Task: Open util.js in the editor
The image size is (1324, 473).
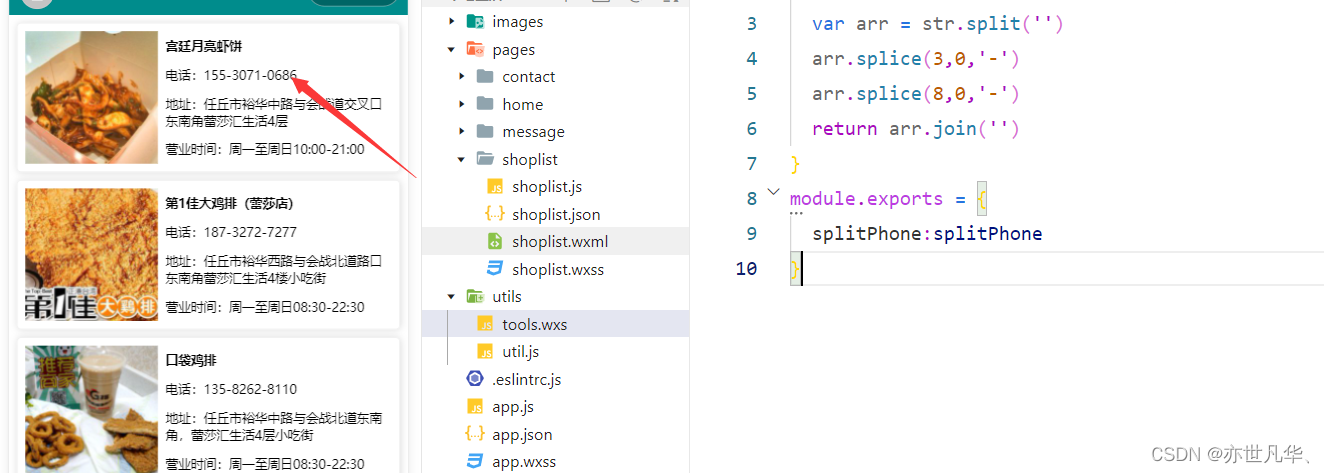Action: [x=521, y=351]
